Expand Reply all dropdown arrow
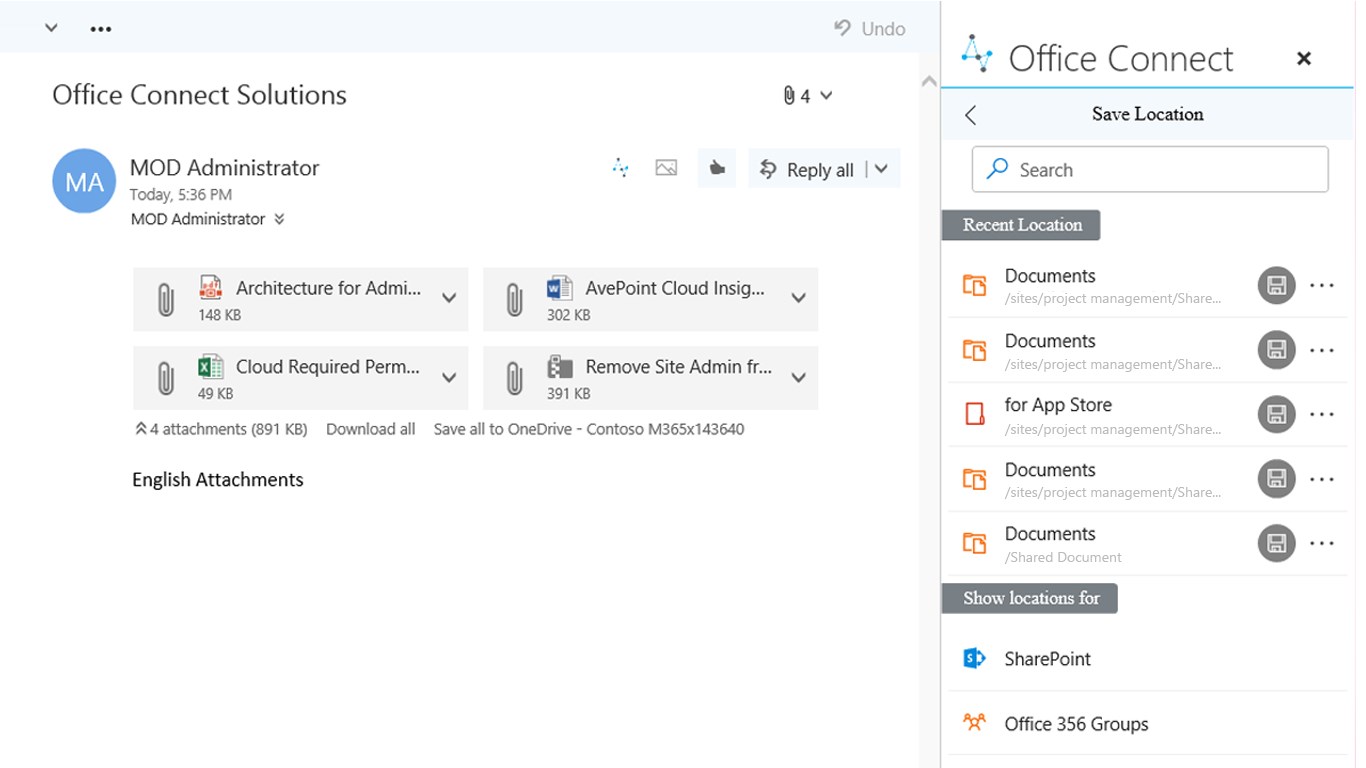 [x=881, y=169]
